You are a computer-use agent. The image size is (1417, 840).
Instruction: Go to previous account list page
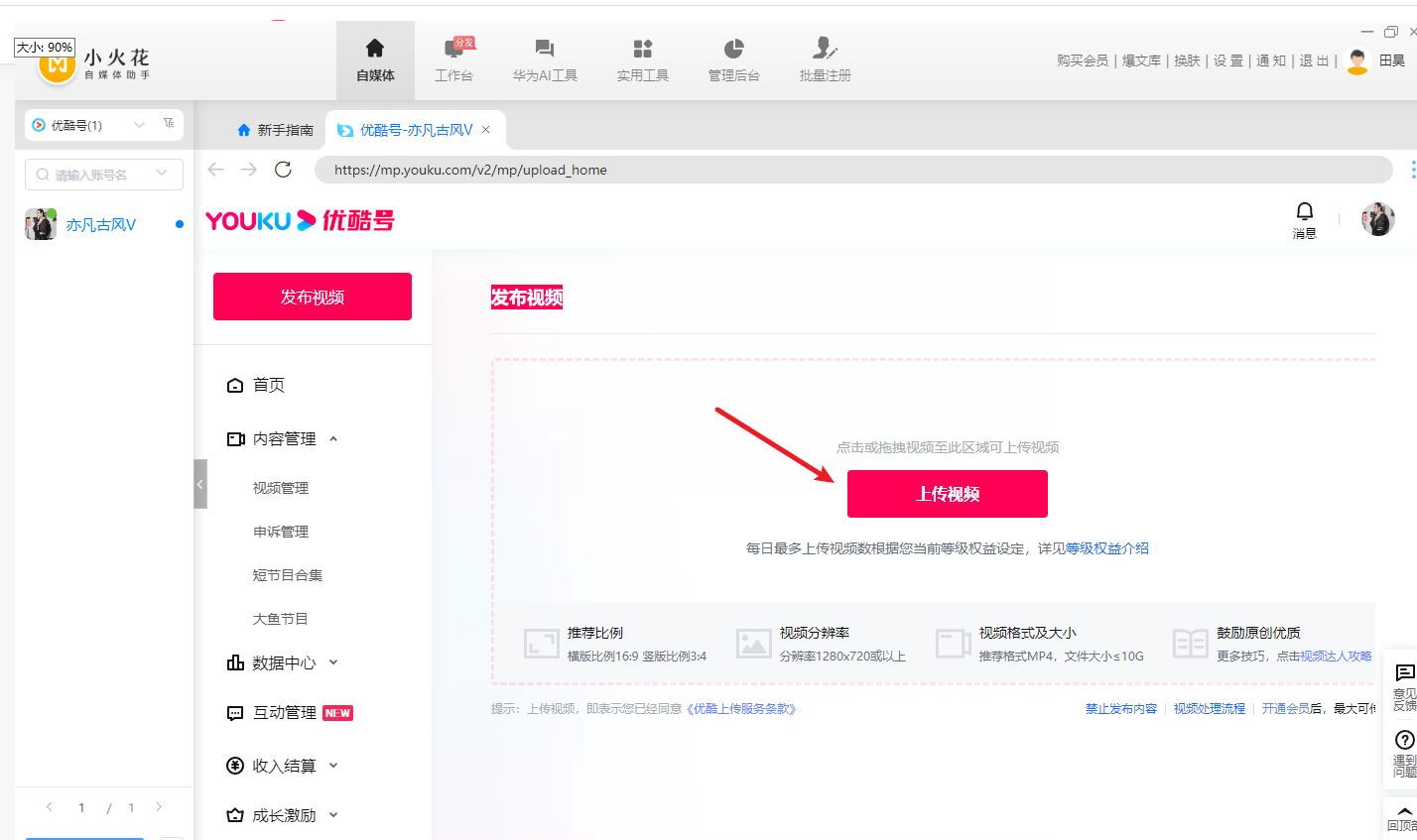50,807
